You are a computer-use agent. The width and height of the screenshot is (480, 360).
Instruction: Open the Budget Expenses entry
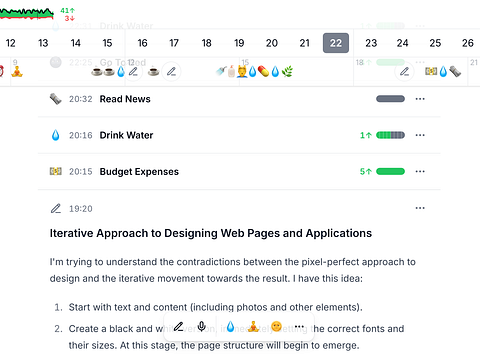[x=139, y=172]
